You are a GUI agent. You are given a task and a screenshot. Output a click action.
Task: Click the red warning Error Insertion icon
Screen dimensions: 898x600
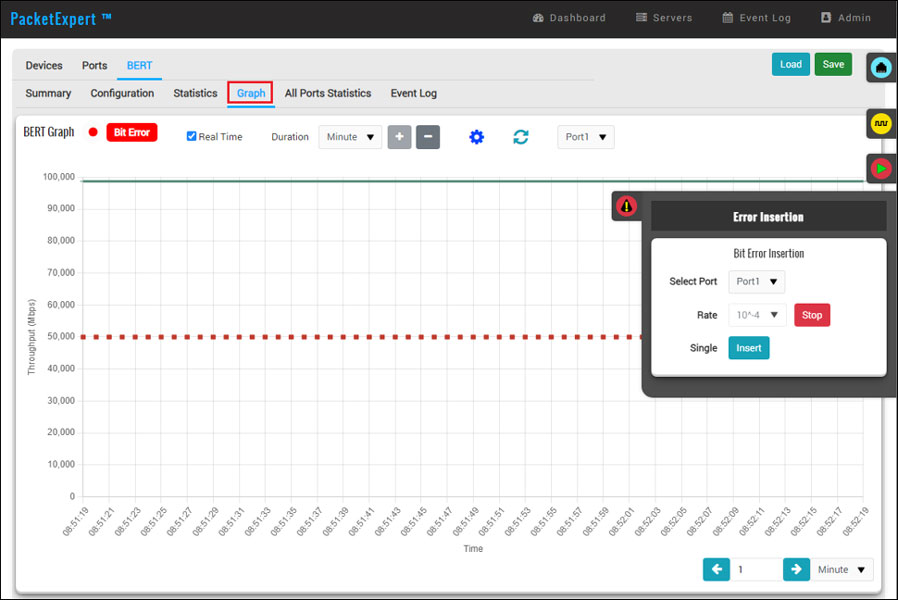coord(627,206)
